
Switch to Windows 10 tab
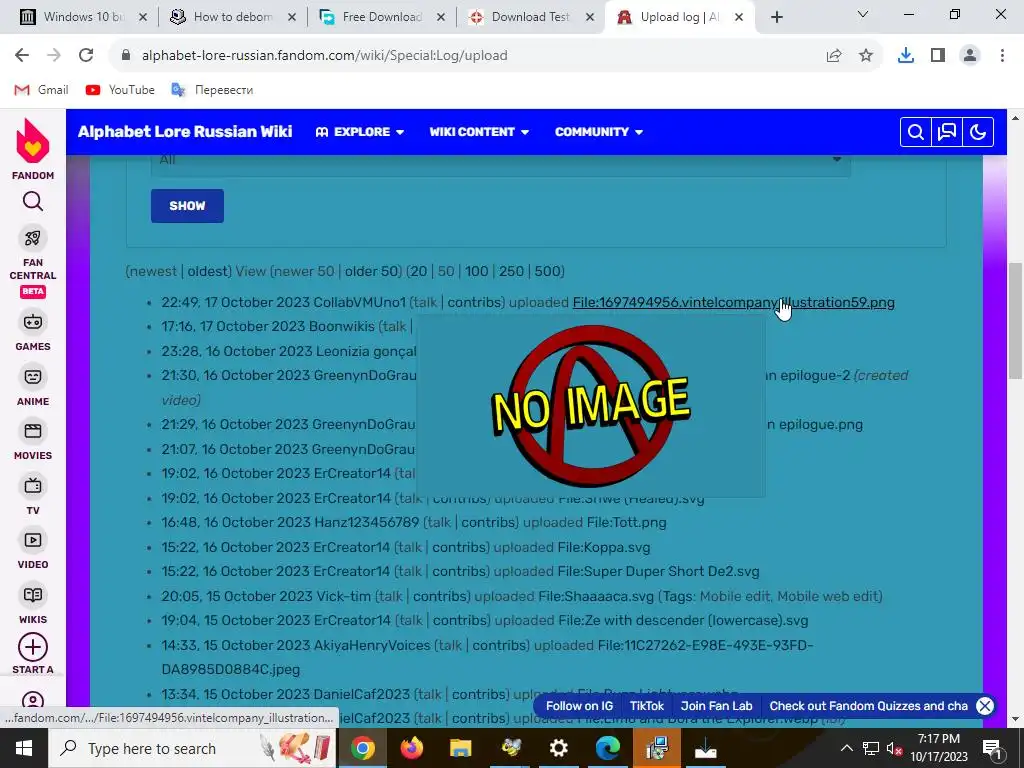click(x=83, y=17)
